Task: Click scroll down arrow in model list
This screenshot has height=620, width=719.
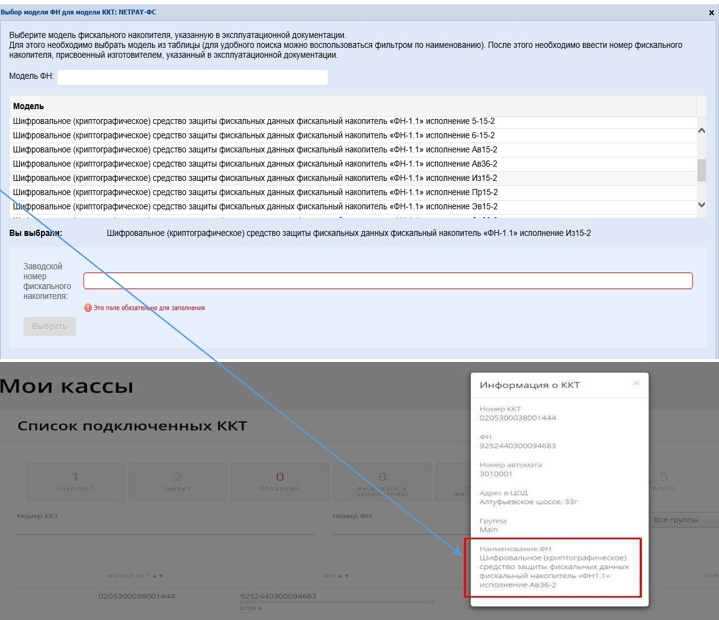Action: pyautogui.click(x=702, y=205)
